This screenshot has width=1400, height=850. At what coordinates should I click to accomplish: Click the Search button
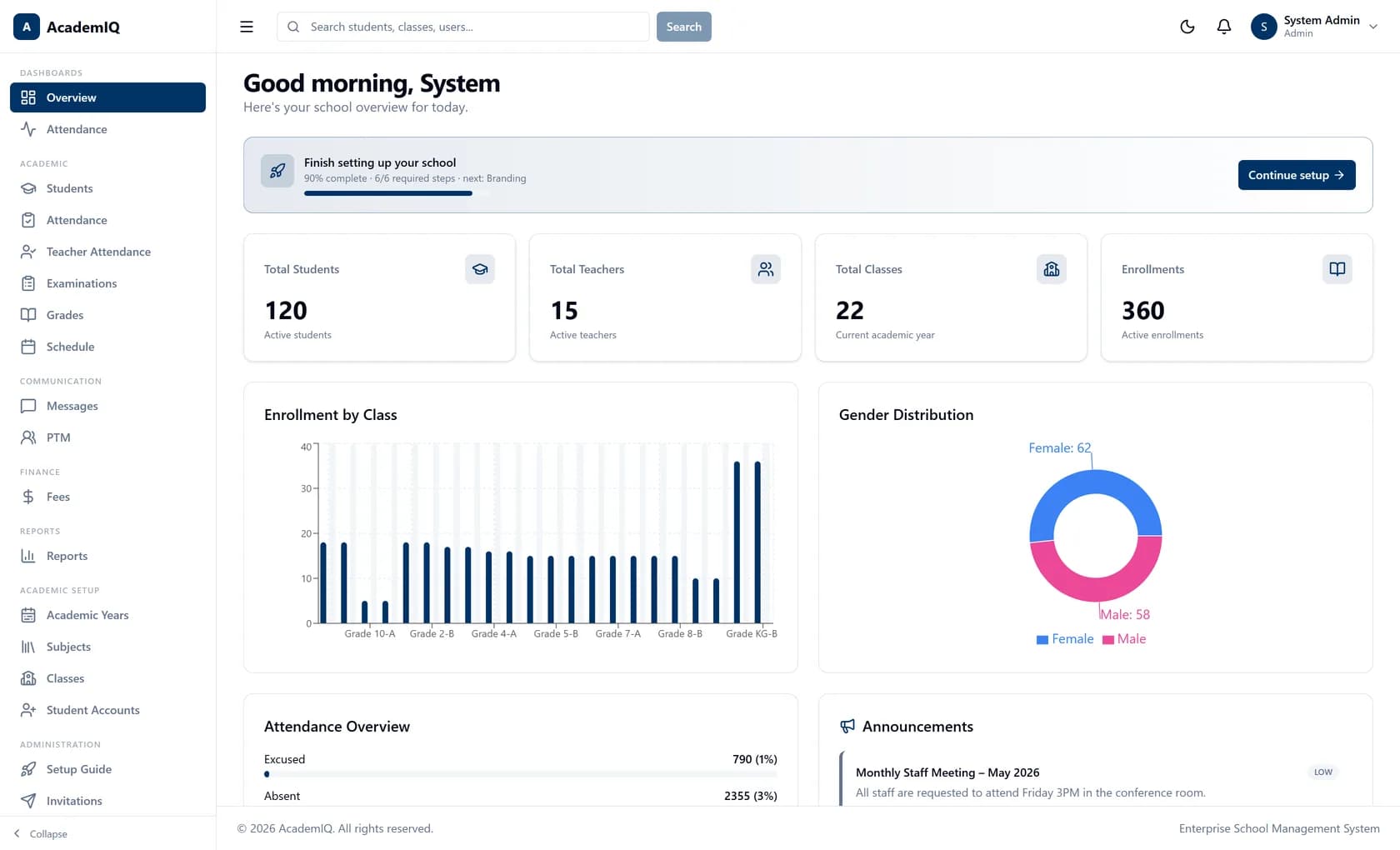coord(683,27)
